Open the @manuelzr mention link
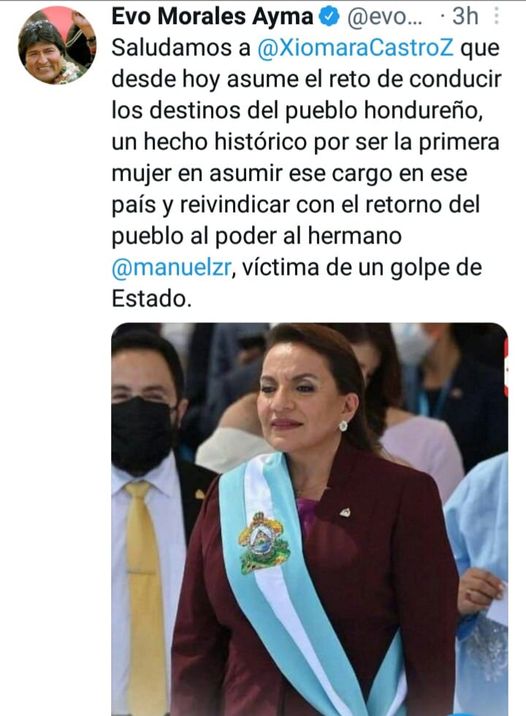The image size is (526, 716). (173, 267)
